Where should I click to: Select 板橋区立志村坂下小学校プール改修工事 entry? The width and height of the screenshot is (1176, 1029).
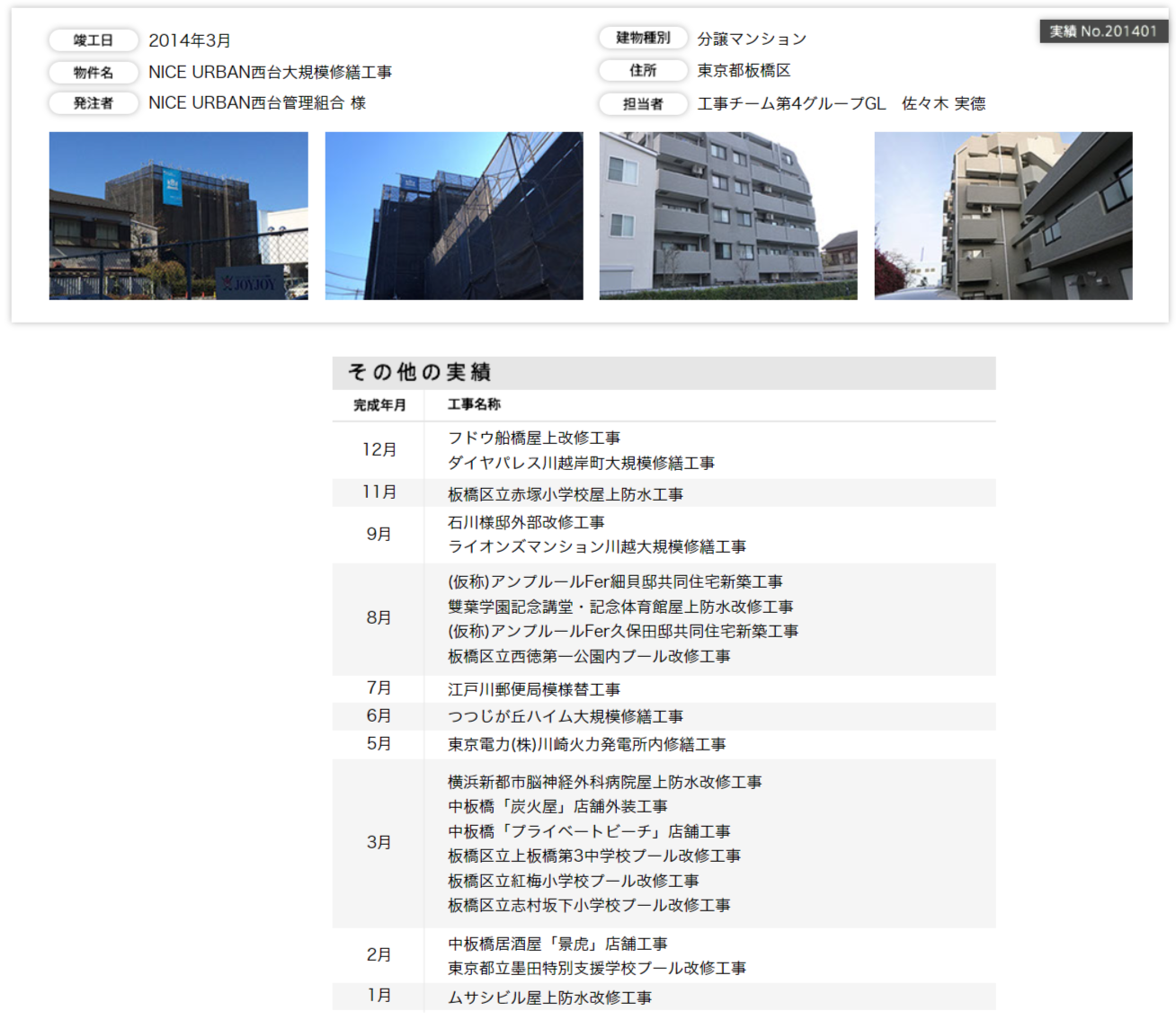pyautogui.click(x=589, y=905)
